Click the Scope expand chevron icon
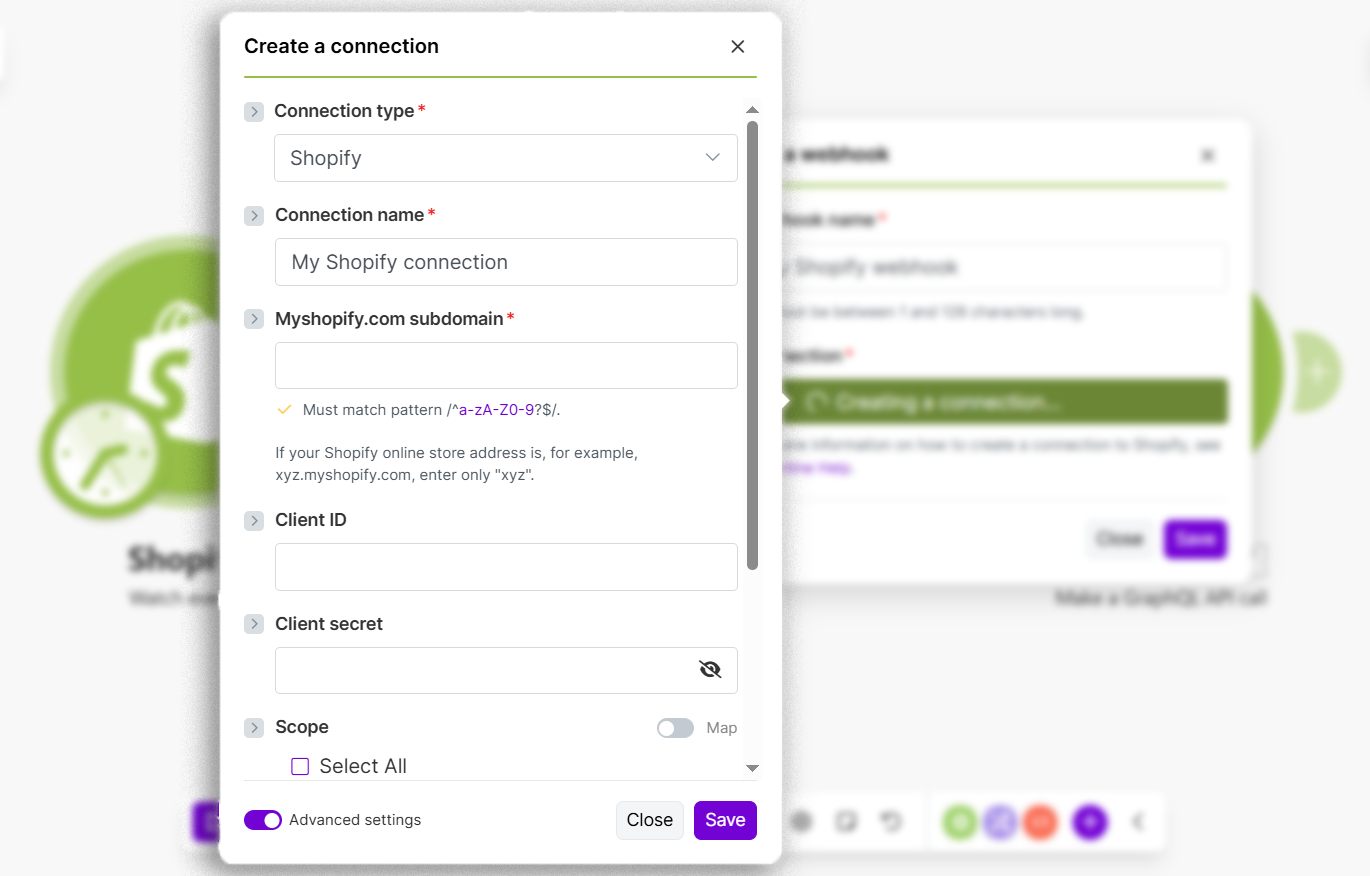 [254, 728]
